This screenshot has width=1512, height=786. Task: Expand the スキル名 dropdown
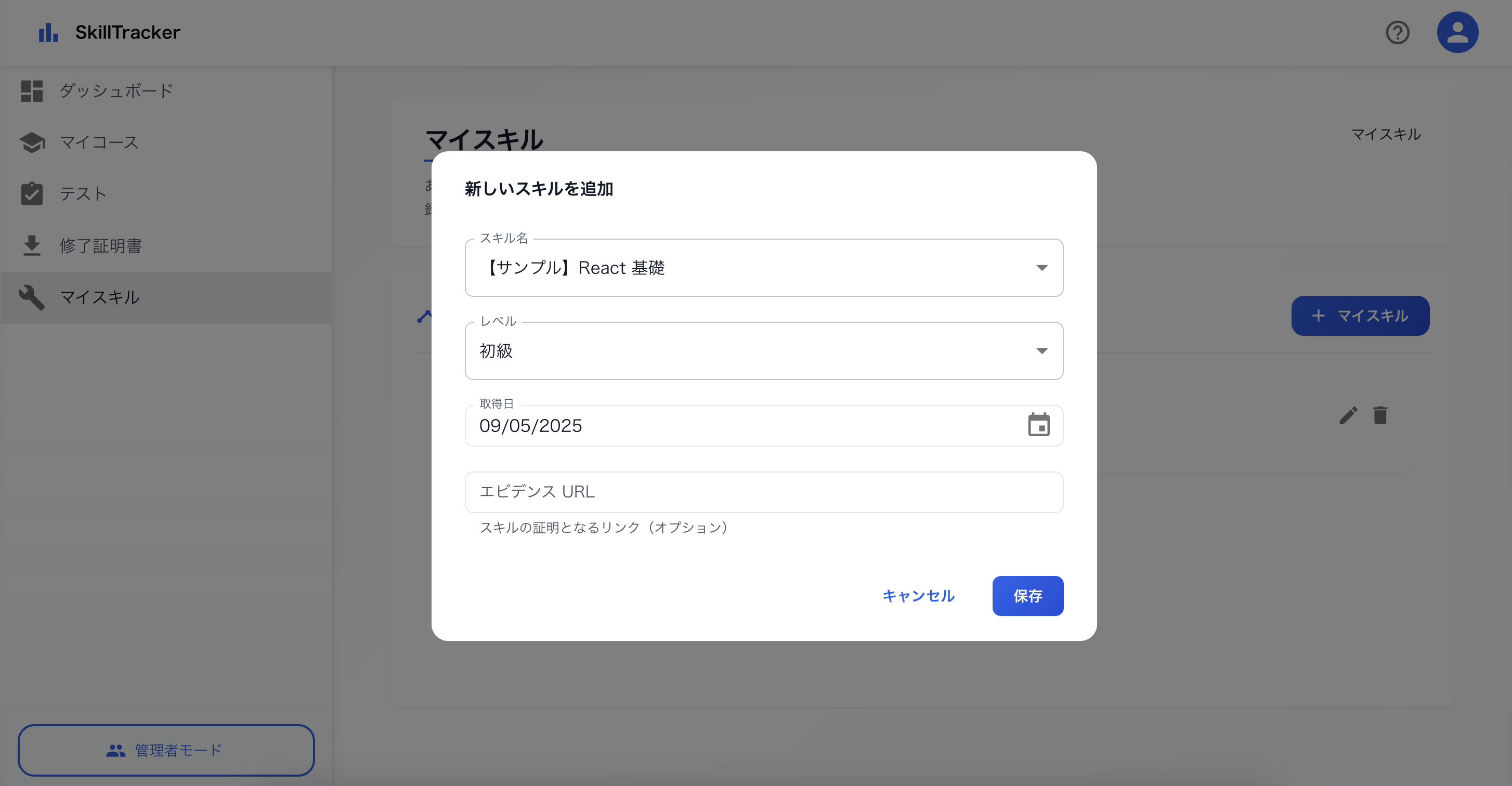1042,268
